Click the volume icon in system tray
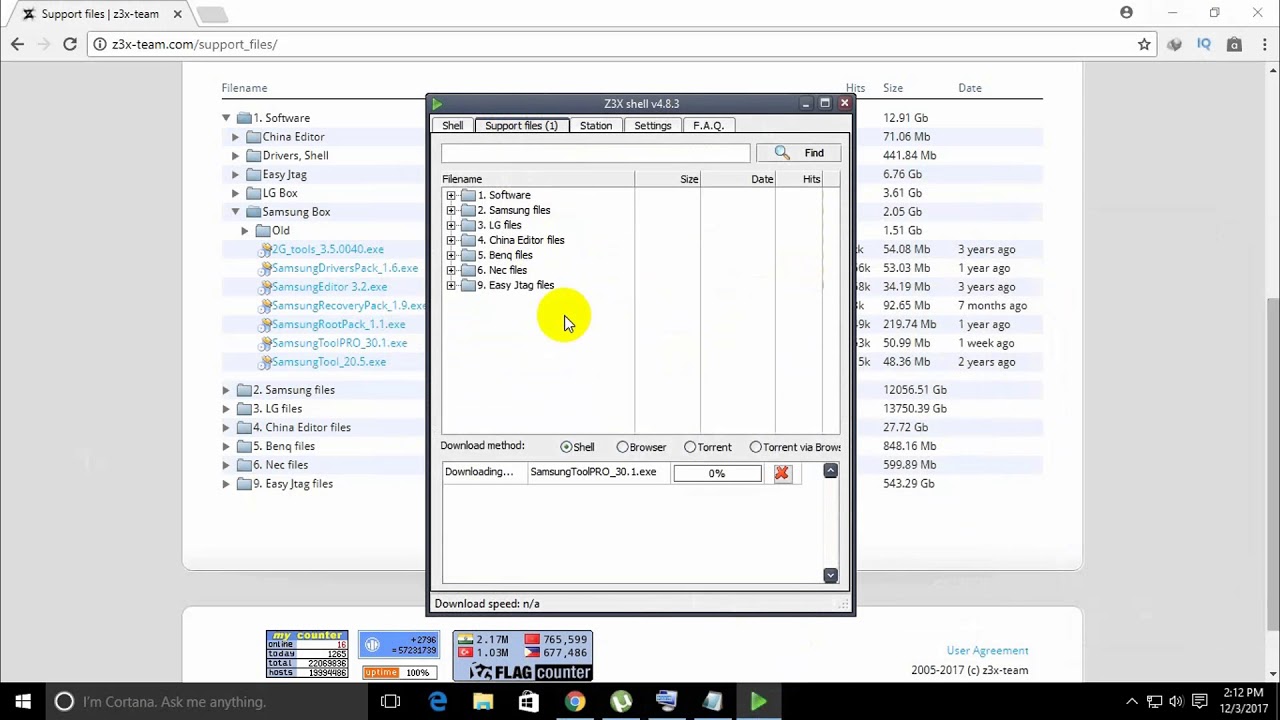Image resolution: width=1280 pixels, height=720 pixels. (x=1177, y=702)
